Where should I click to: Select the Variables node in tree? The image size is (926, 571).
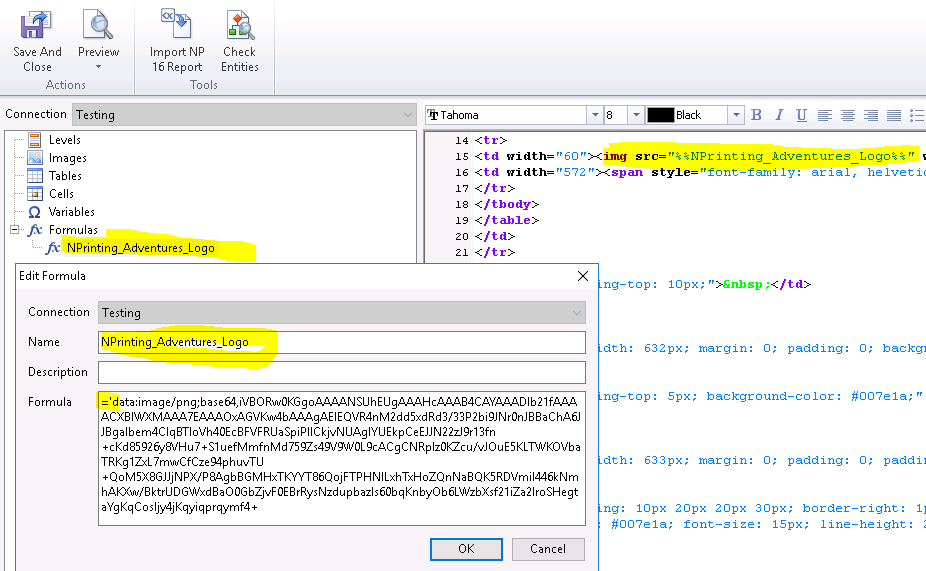[71, 212]
